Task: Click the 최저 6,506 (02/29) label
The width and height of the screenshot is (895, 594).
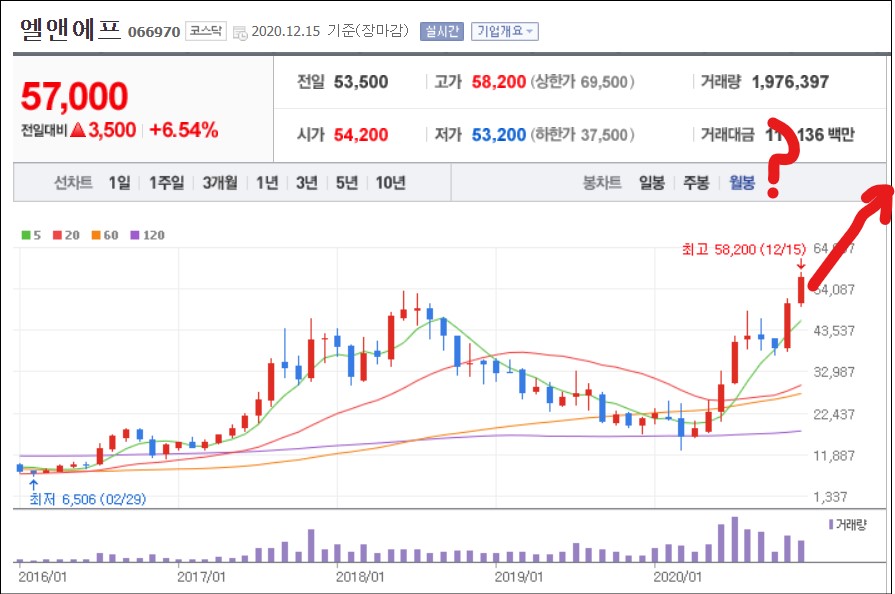Action: (88, 500)
